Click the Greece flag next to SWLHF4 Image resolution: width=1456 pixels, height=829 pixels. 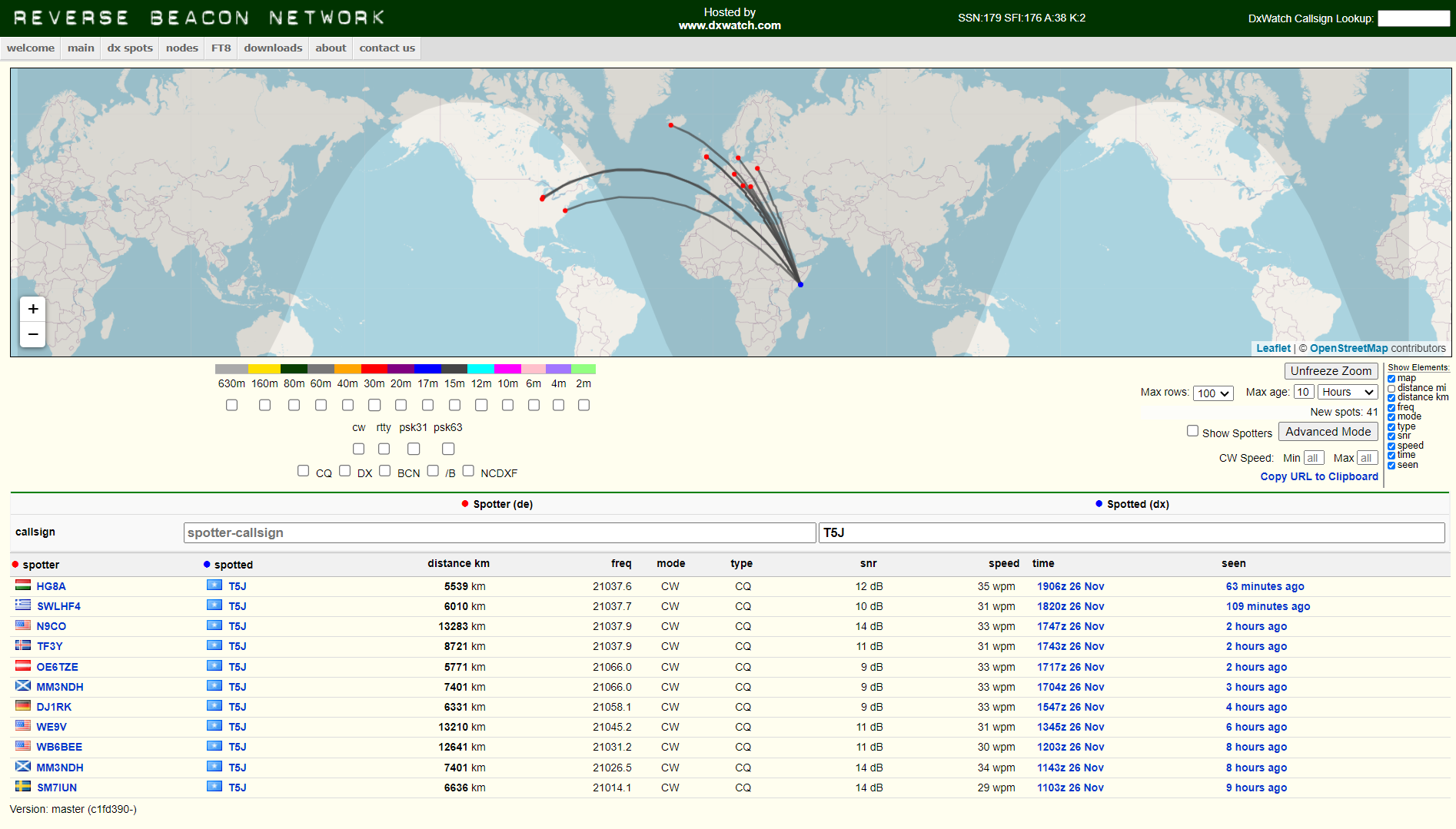tap(23, 605)
